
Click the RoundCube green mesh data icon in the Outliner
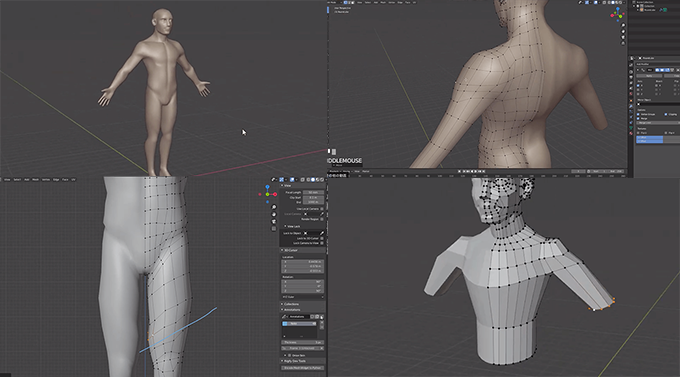665,10
